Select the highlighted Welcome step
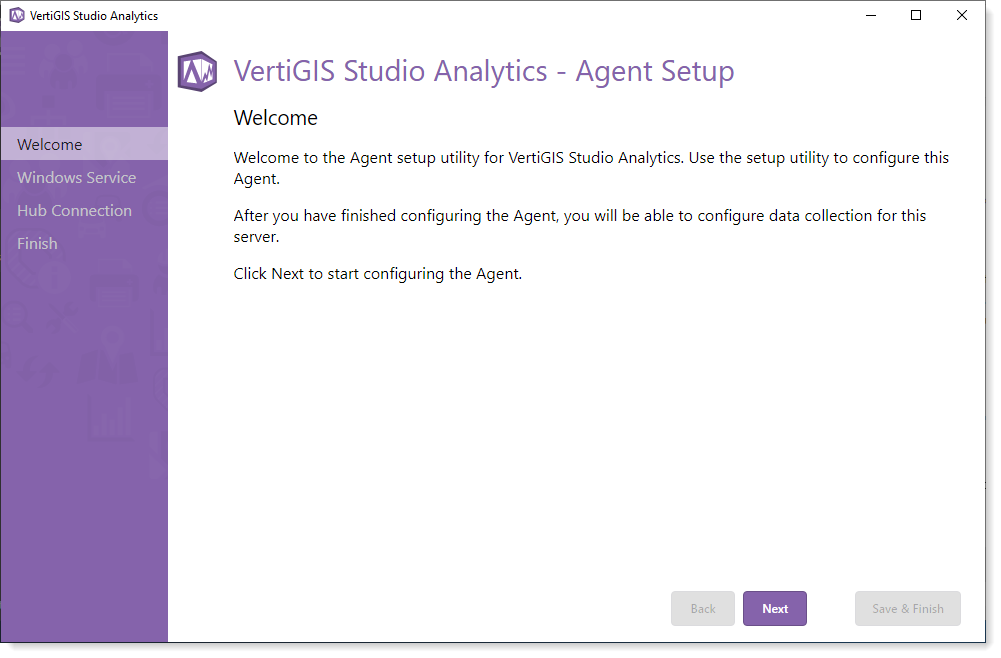Viewport: 1001px width, 658px height. click(x=49, y=143)
